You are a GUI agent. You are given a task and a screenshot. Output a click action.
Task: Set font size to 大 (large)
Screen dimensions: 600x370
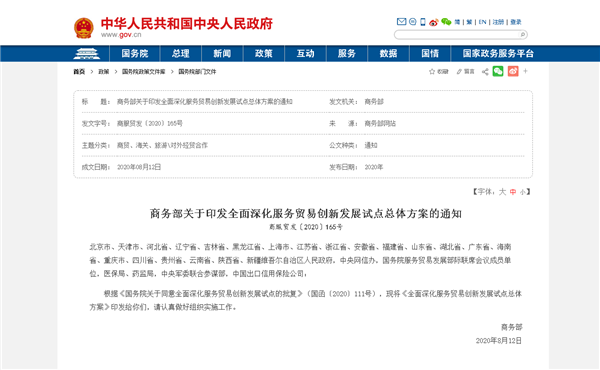pos(502,192)
